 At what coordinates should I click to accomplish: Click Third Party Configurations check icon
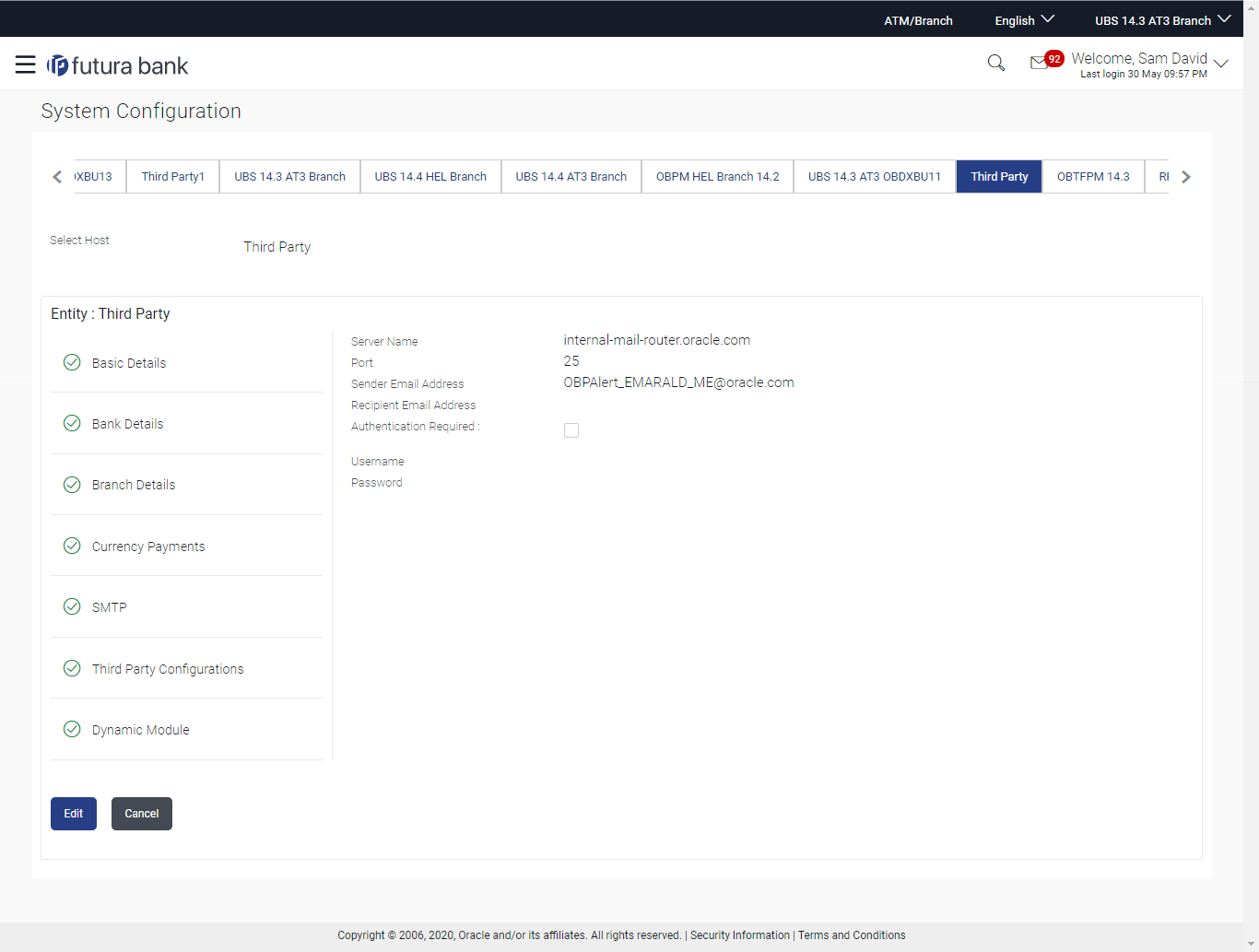(72, 668)
